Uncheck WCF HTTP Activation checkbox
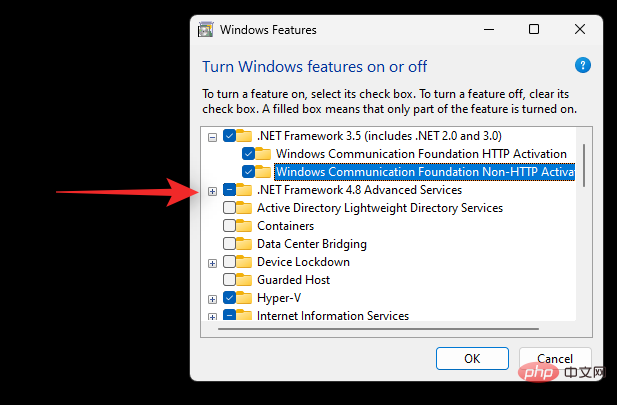617x405 pixels. coord(248,154)
